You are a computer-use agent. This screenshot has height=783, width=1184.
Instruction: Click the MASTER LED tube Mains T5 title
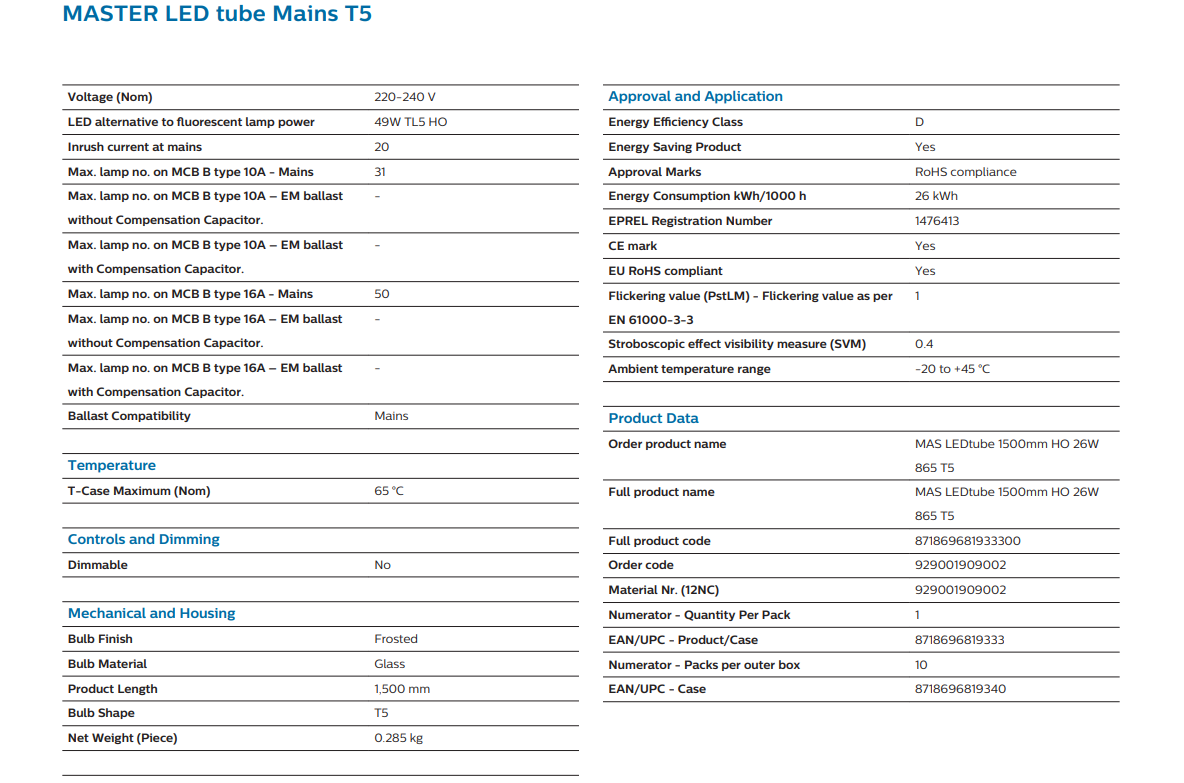[x=217, y=15]
